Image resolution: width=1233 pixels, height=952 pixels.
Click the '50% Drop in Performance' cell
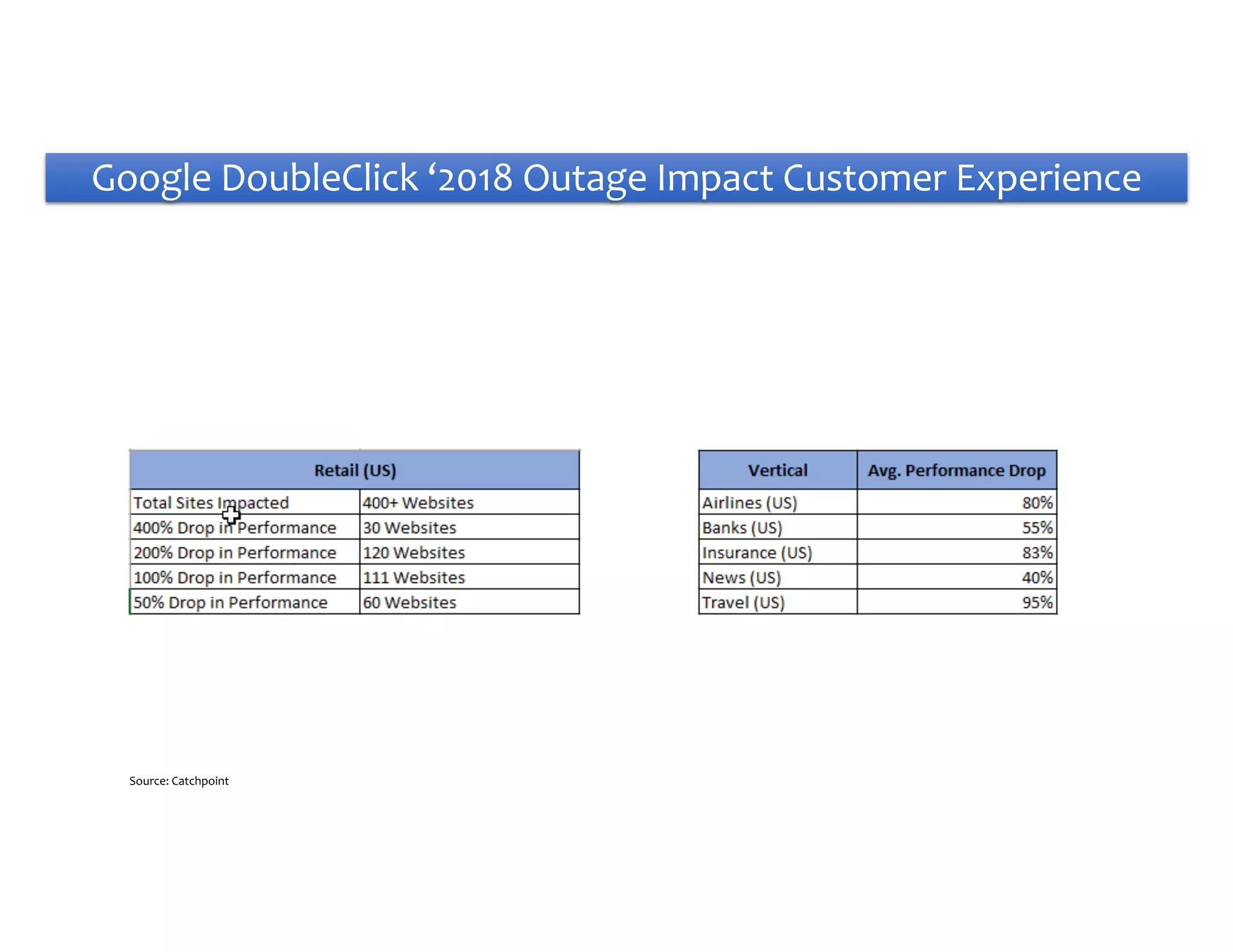[244, 602]
